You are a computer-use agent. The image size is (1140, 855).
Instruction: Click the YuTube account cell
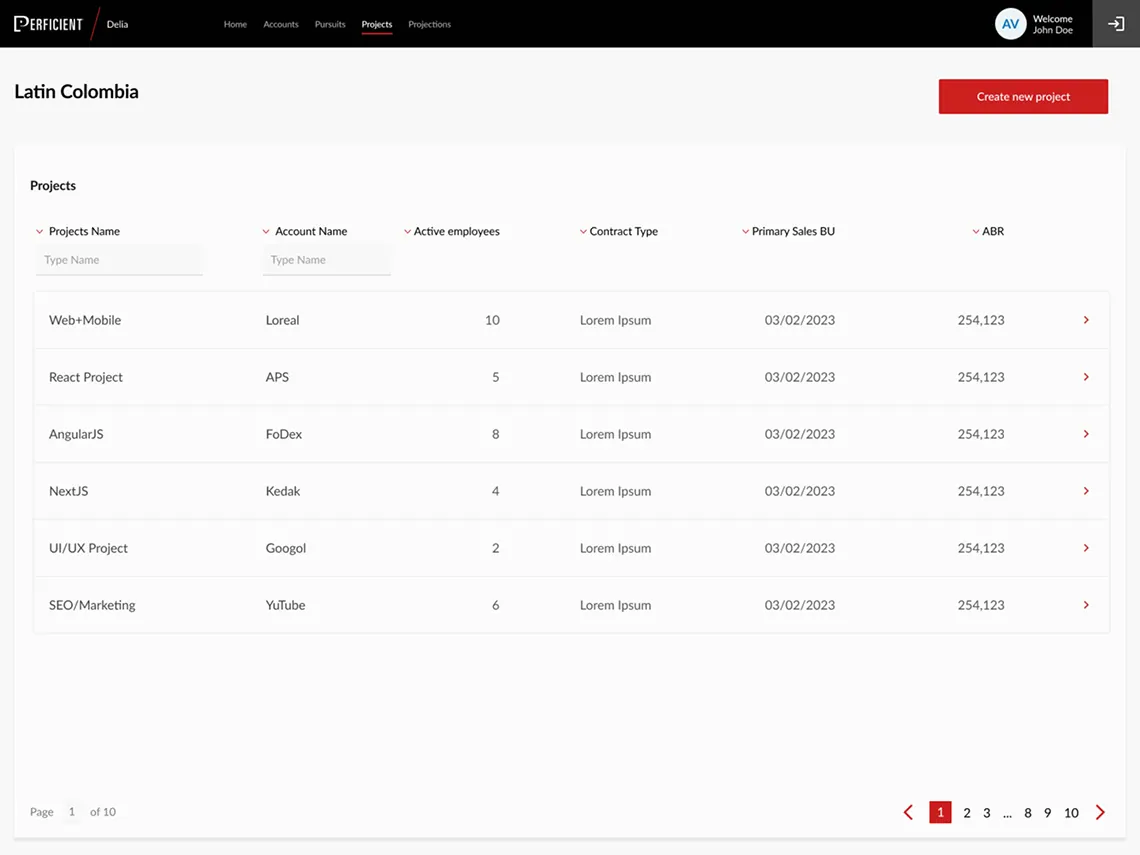[285, 605]
